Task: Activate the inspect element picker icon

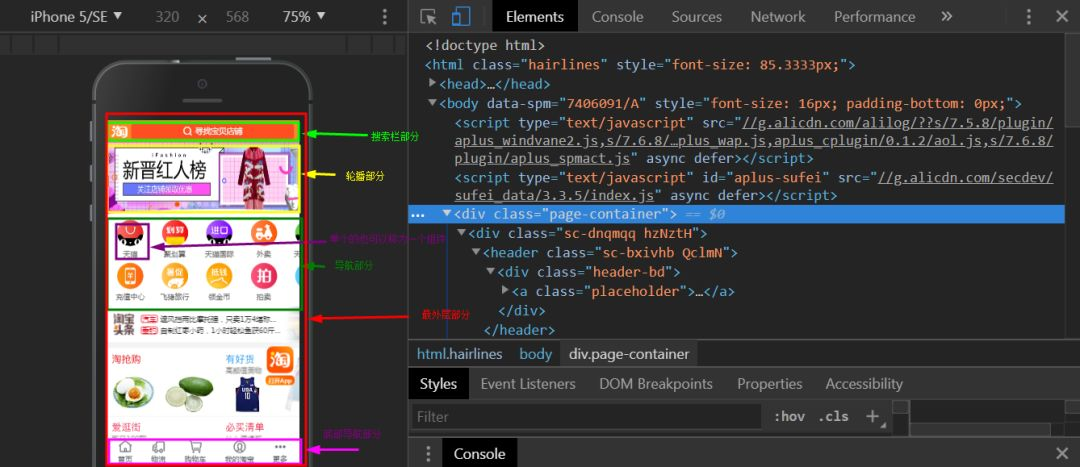Action: click(x=428, y=17)
